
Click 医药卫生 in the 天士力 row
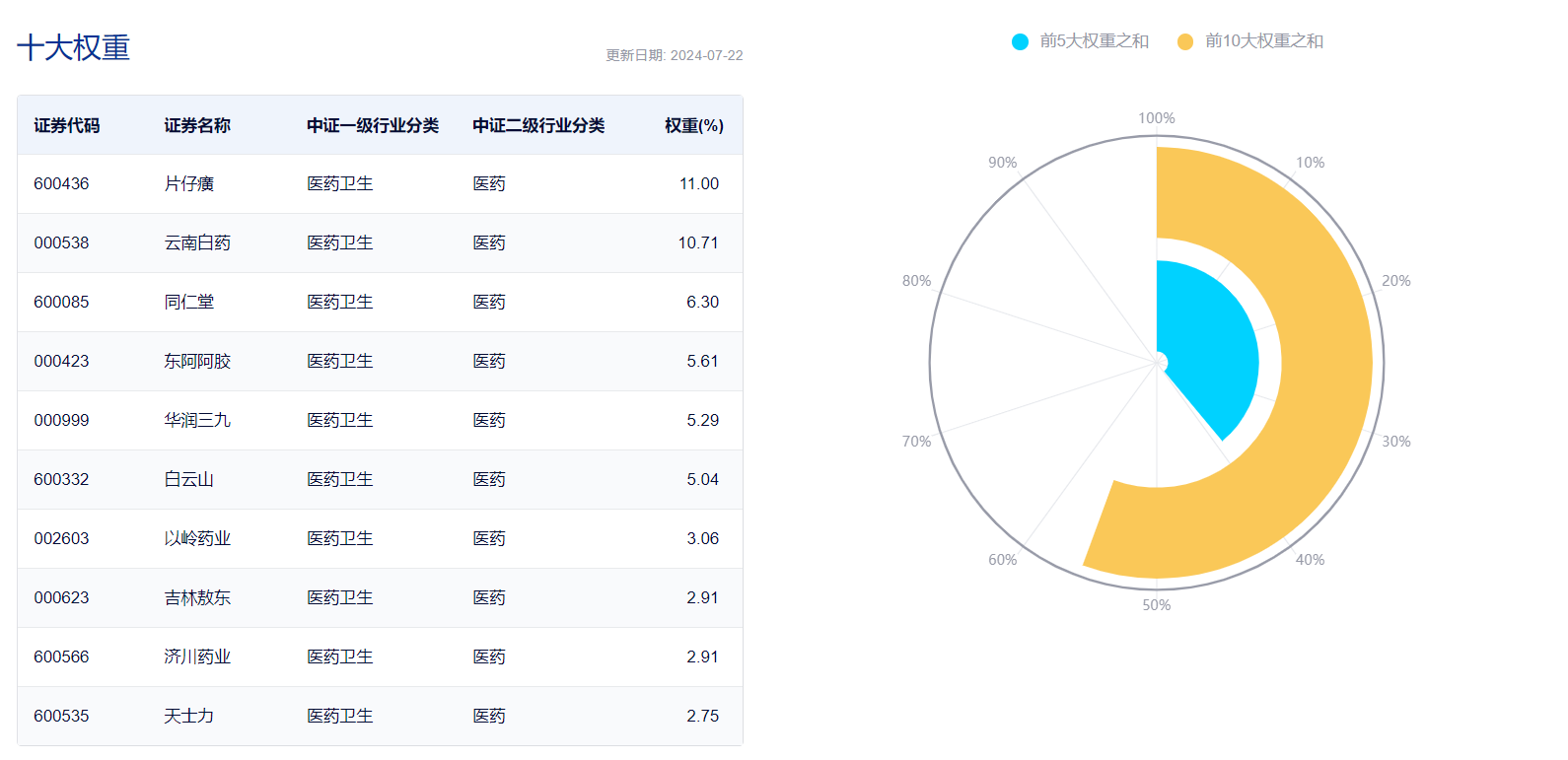tap(340, 716)
